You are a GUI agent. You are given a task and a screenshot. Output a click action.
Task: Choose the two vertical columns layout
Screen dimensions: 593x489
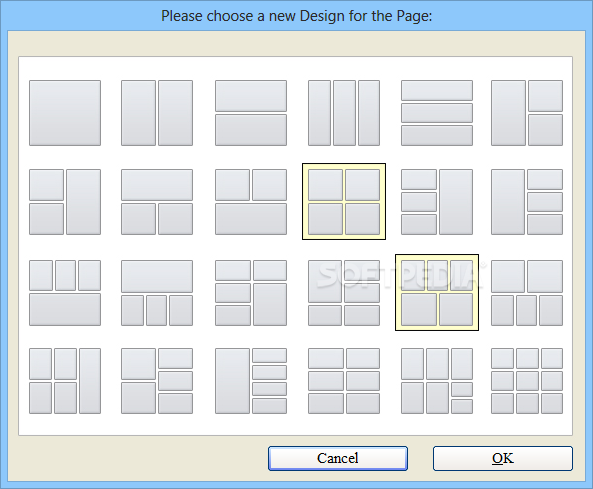(157, 113)
